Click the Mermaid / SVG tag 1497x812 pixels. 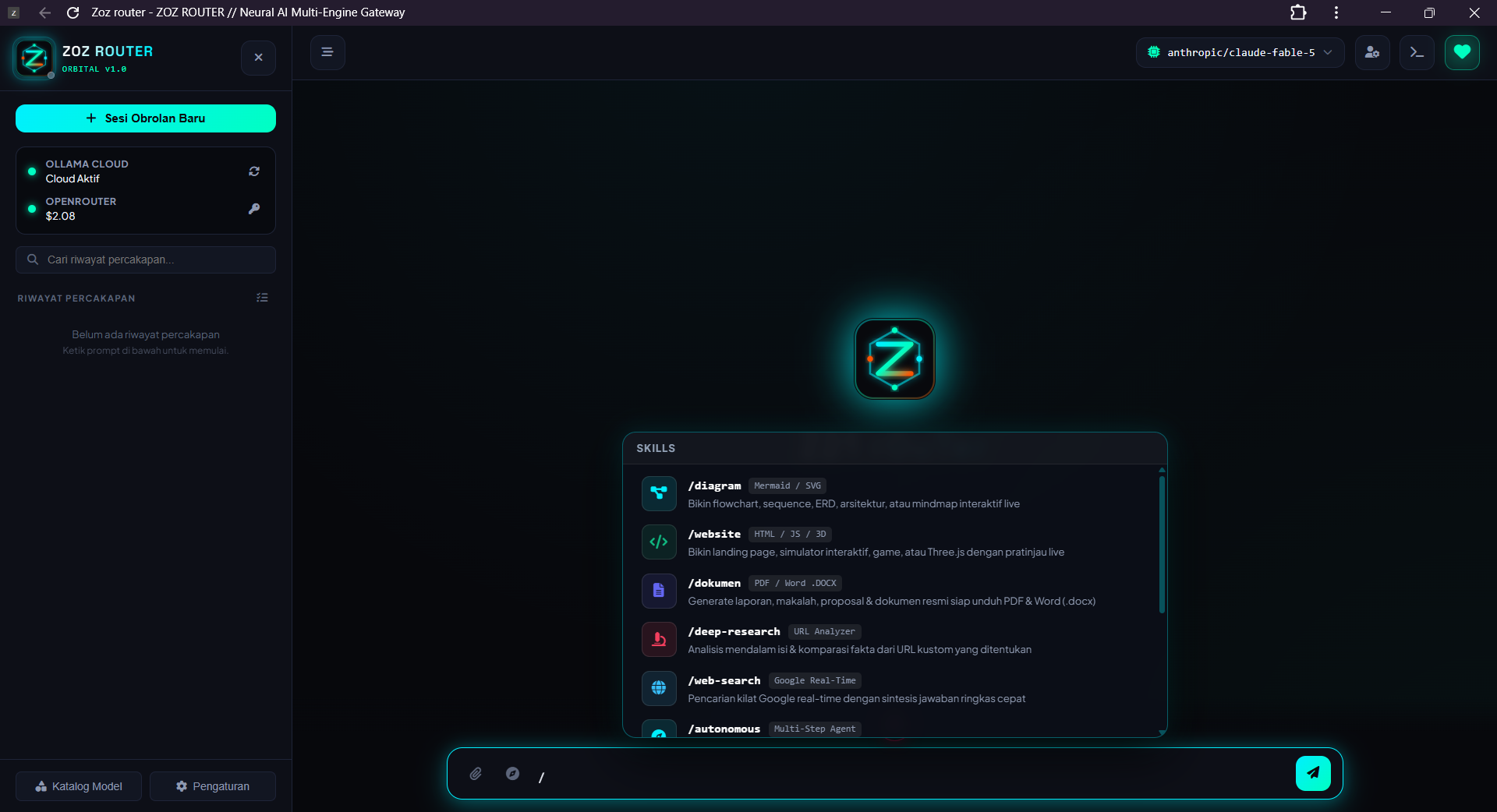coord(787,485)
